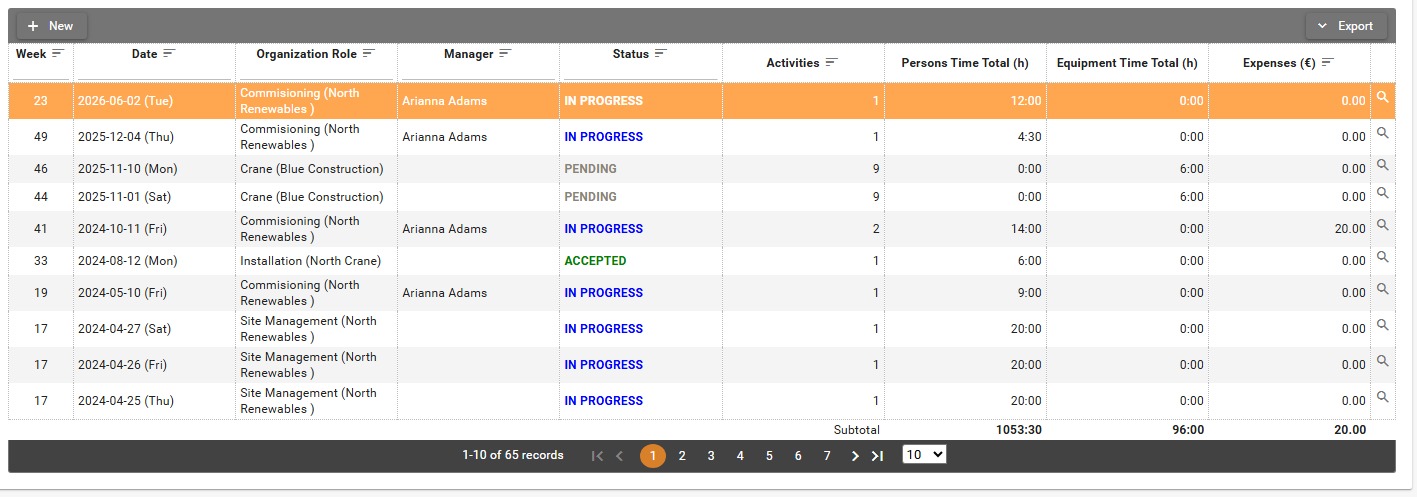The height and width of the screenshot is (497, 1417).
Task: Click Arianna Adams in week 19 row
Action: coord(445,293)
